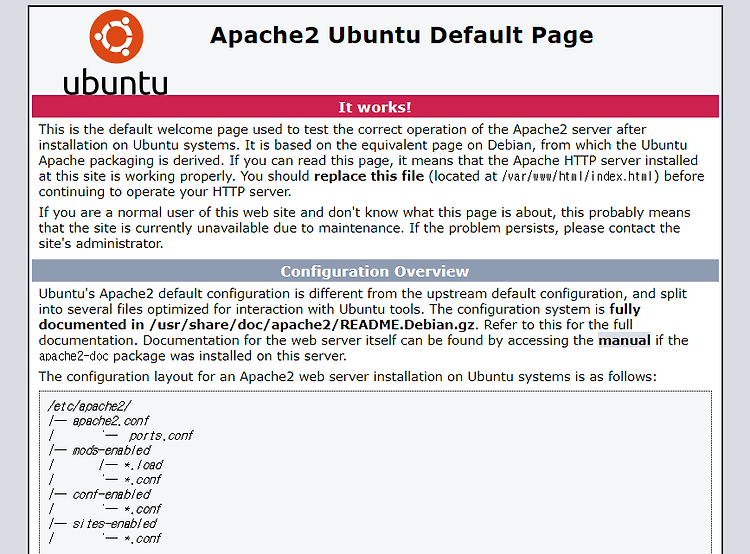750x554 pixels.
Task: Click the /var/www/html/index.html path text
Action: [577, 177]
